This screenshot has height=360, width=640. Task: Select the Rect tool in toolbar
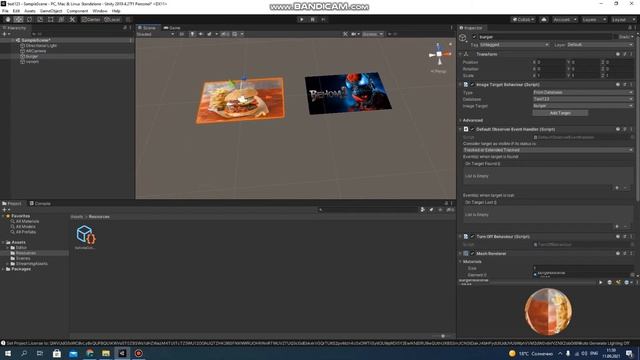[x=51, y=19]
